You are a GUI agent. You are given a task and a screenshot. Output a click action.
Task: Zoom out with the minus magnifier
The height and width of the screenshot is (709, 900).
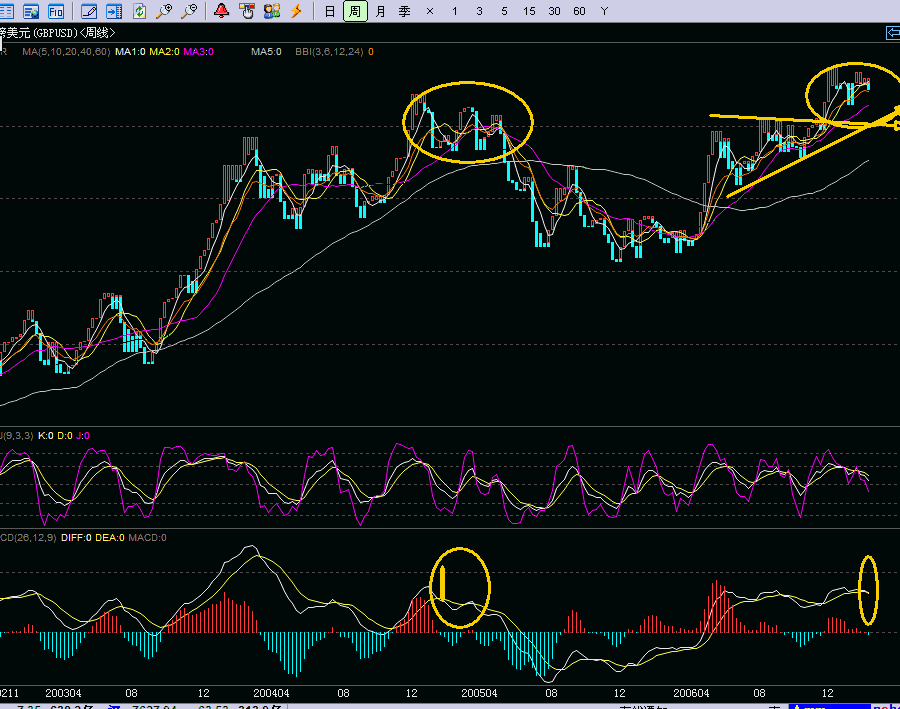189,11
